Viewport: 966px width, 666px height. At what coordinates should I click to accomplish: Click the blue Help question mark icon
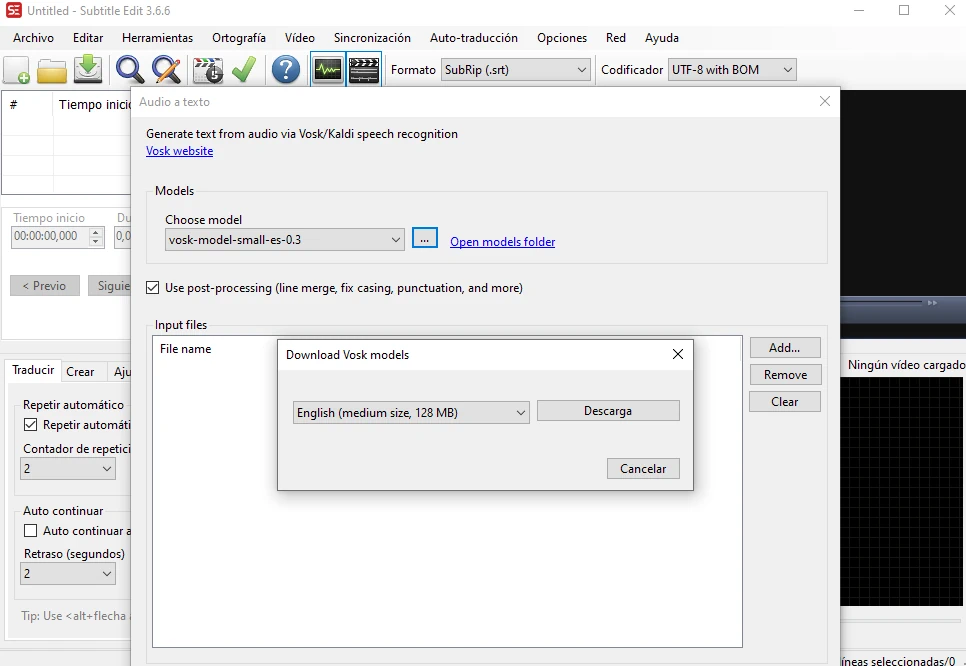[x=286, y=70]
